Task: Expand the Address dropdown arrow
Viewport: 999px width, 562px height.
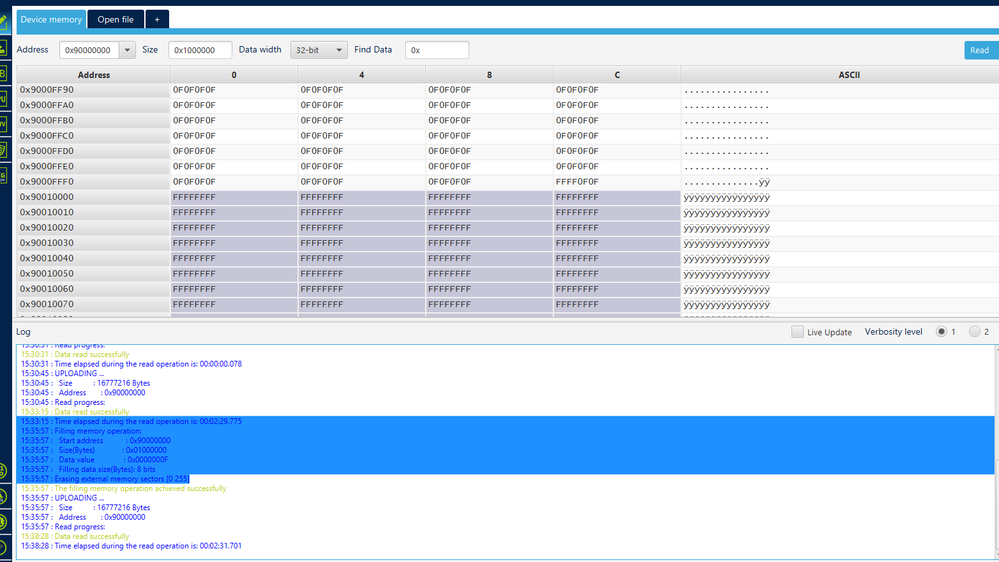Action: point(127,50)
